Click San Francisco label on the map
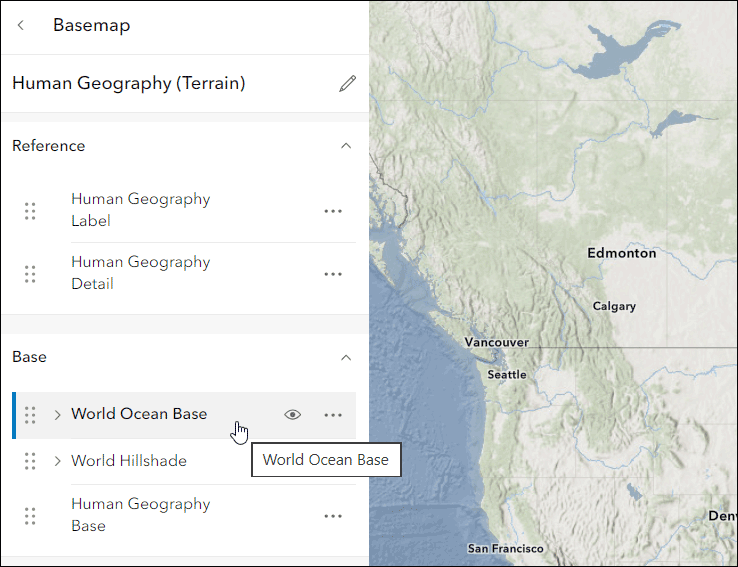 505,549
